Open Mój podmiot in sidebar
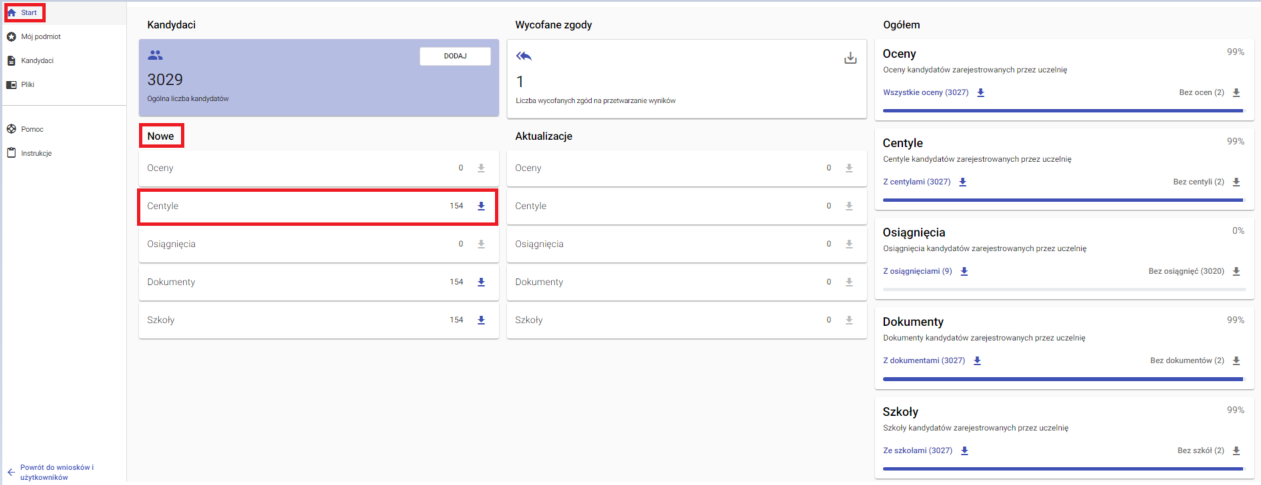This screenshot has width=1261, height=485. [40, 36]
